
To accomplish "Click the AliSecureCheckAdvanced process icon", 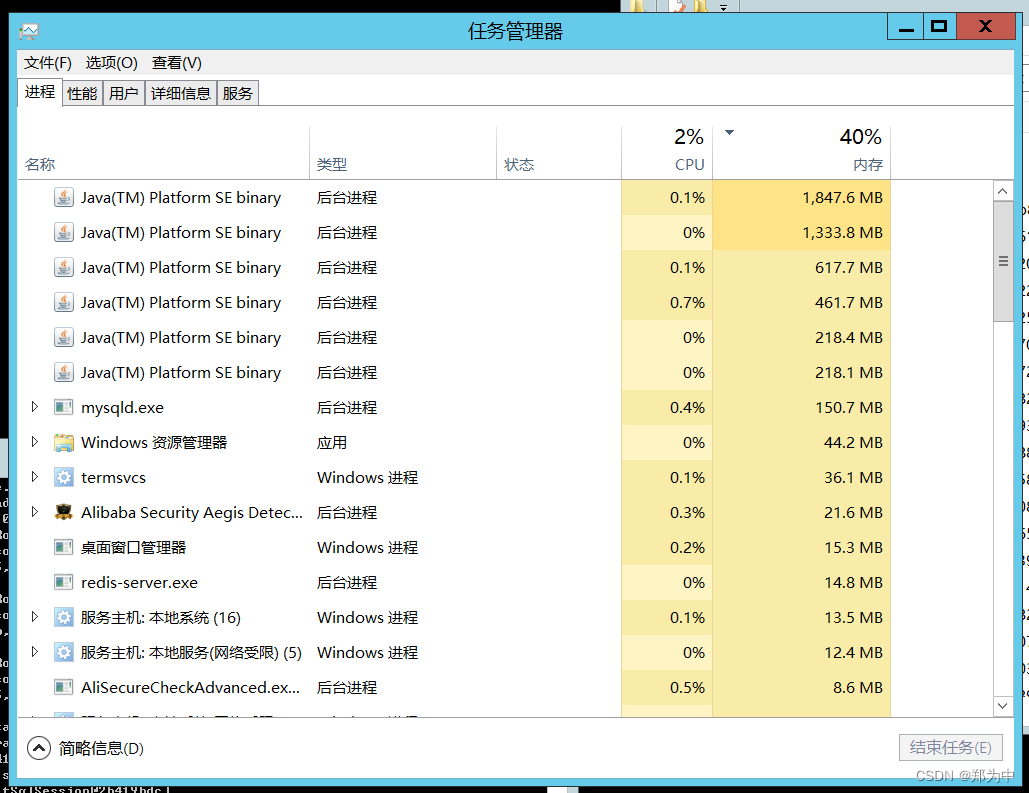I will click(x=64, y=687).
